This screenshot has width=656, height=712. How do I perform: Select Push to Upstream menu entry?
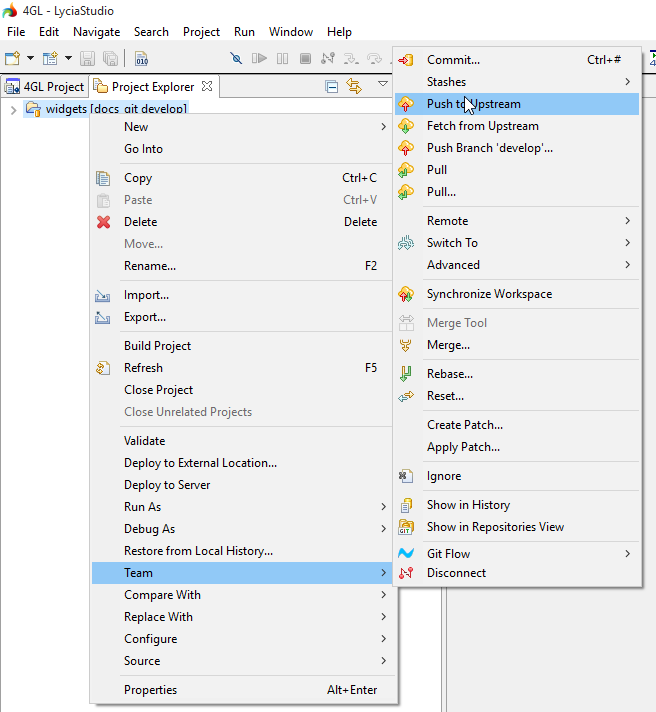(473, 104)
